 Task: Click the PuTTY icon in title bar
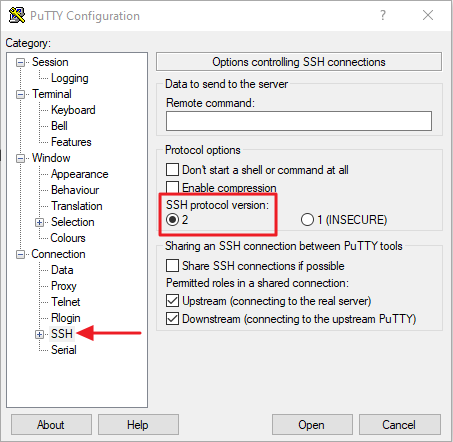pyautogui.click(x=16, y=15)
